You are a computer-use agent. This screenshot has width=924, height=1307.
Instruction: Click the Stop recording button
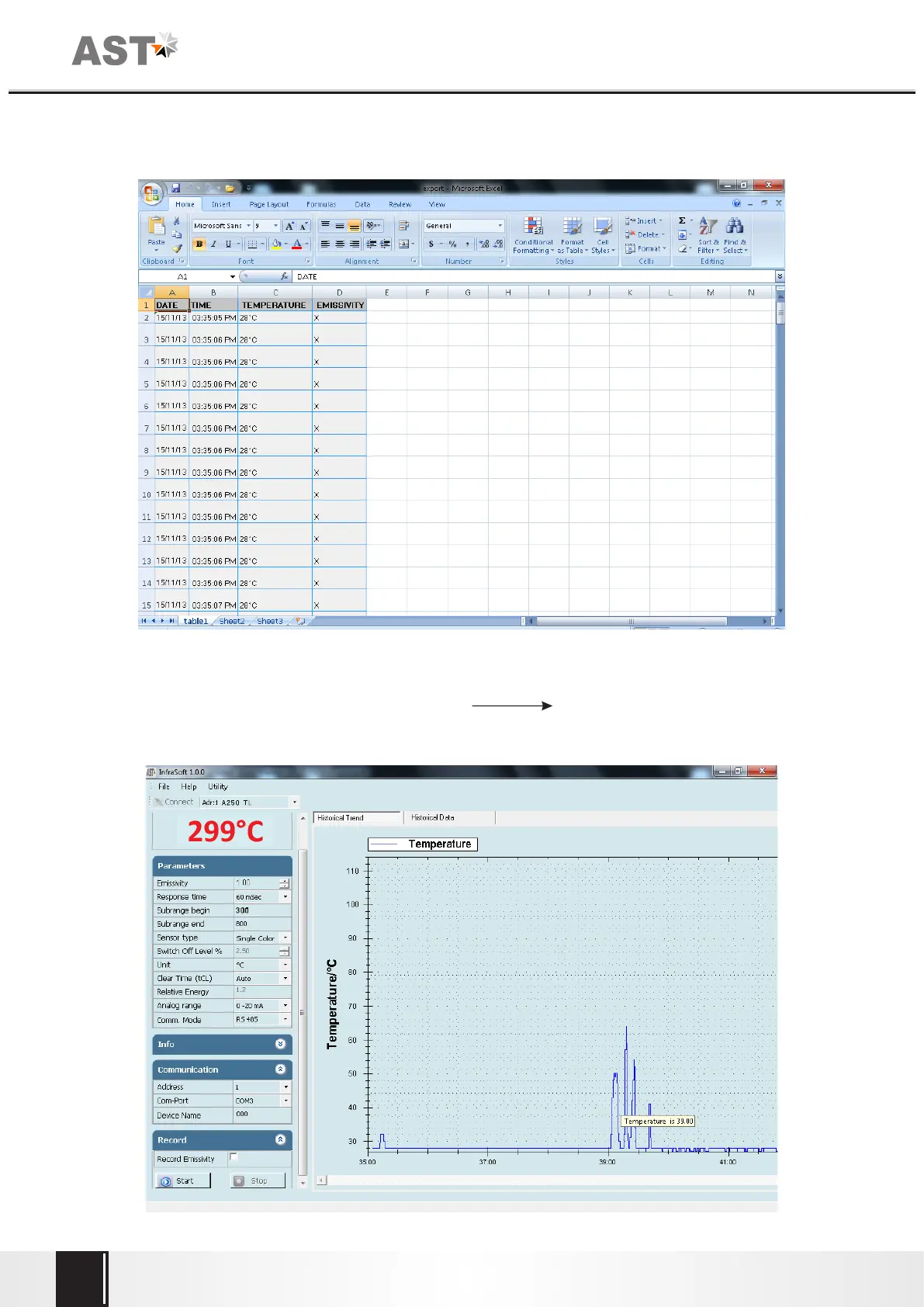[x=258, y=1180]
